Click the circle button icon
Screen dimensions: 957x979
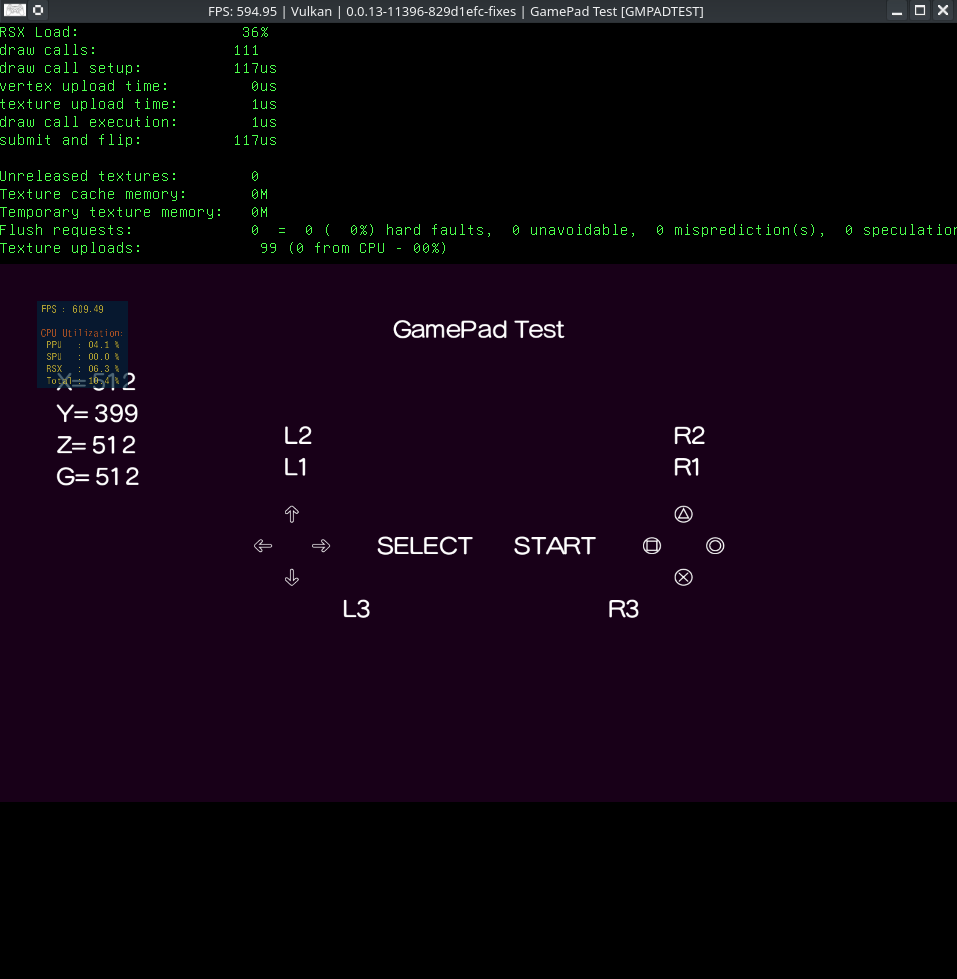[x=715, y=546]
